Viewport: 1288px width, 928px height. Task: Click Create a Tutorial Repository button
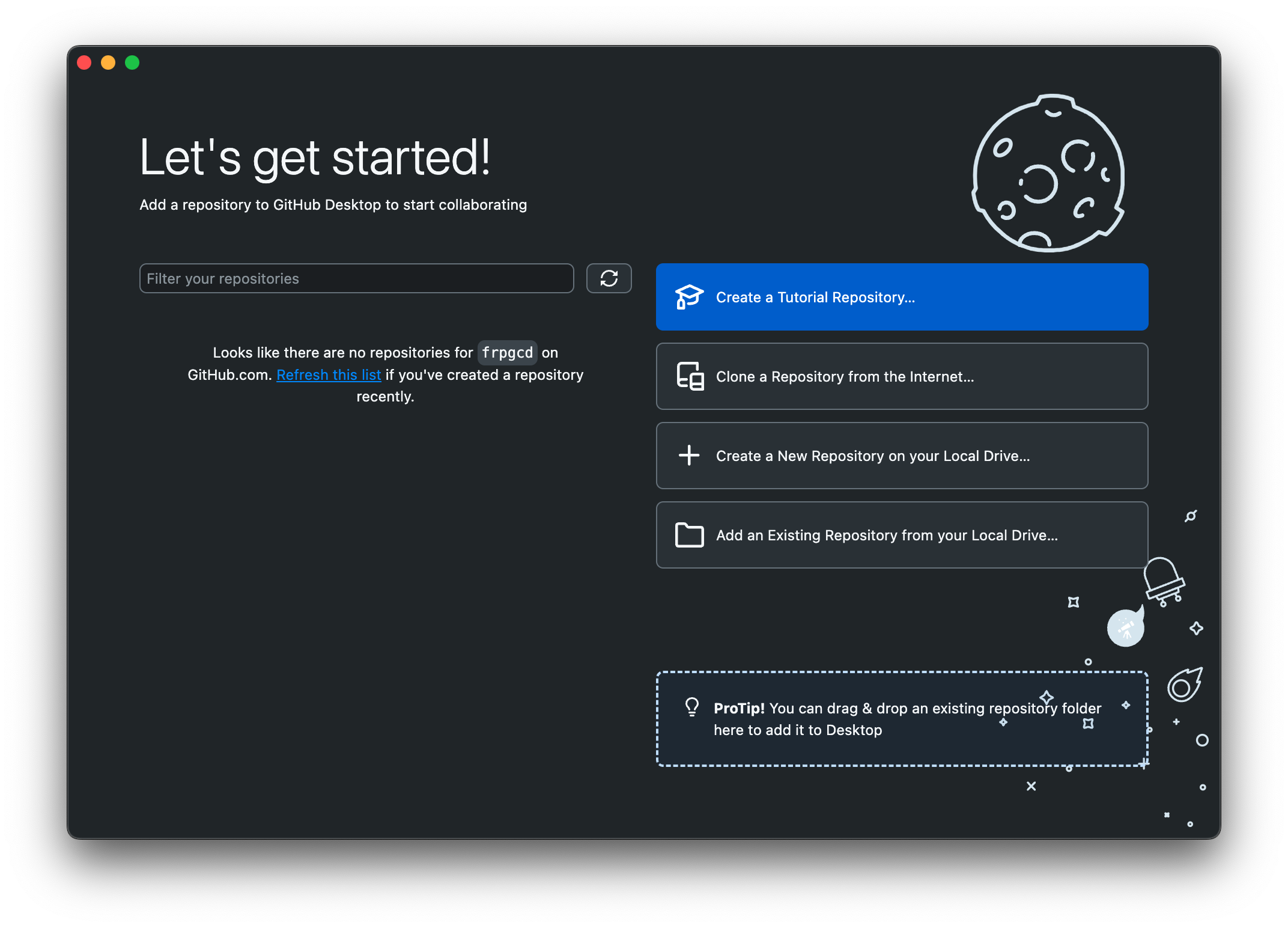click(902, 297)
